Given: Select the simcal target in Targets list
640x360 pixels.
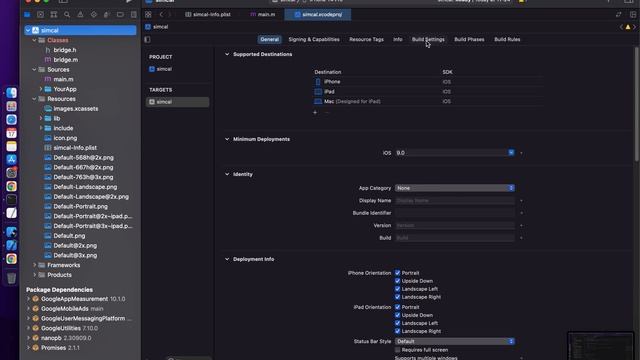Looking at the screenshot, I should pyautogui.click(x=178, y=102).
